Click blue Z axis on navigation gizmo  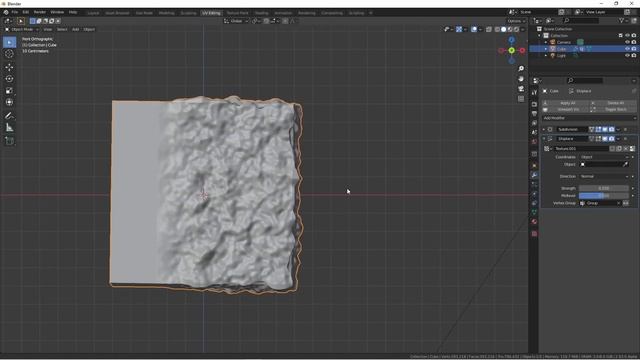[x=511, y=40]
